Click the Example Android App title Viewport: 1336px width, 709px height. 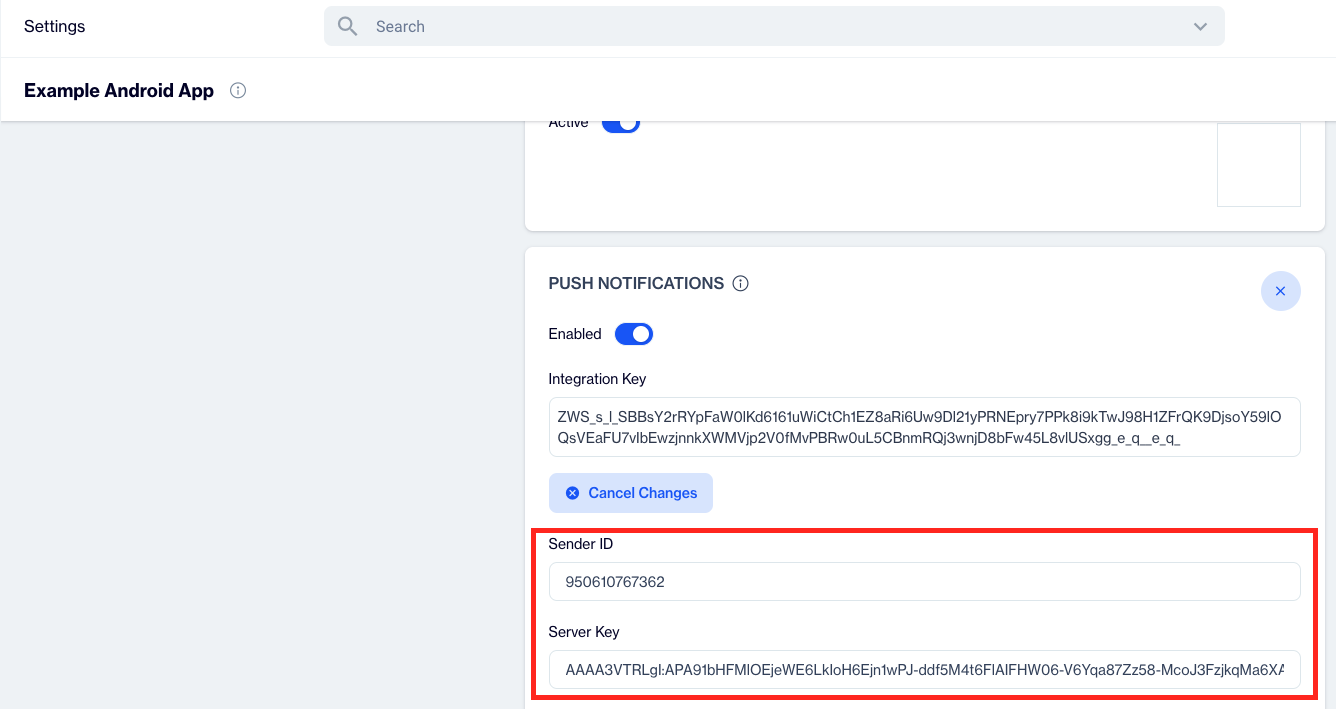point(119,91)
